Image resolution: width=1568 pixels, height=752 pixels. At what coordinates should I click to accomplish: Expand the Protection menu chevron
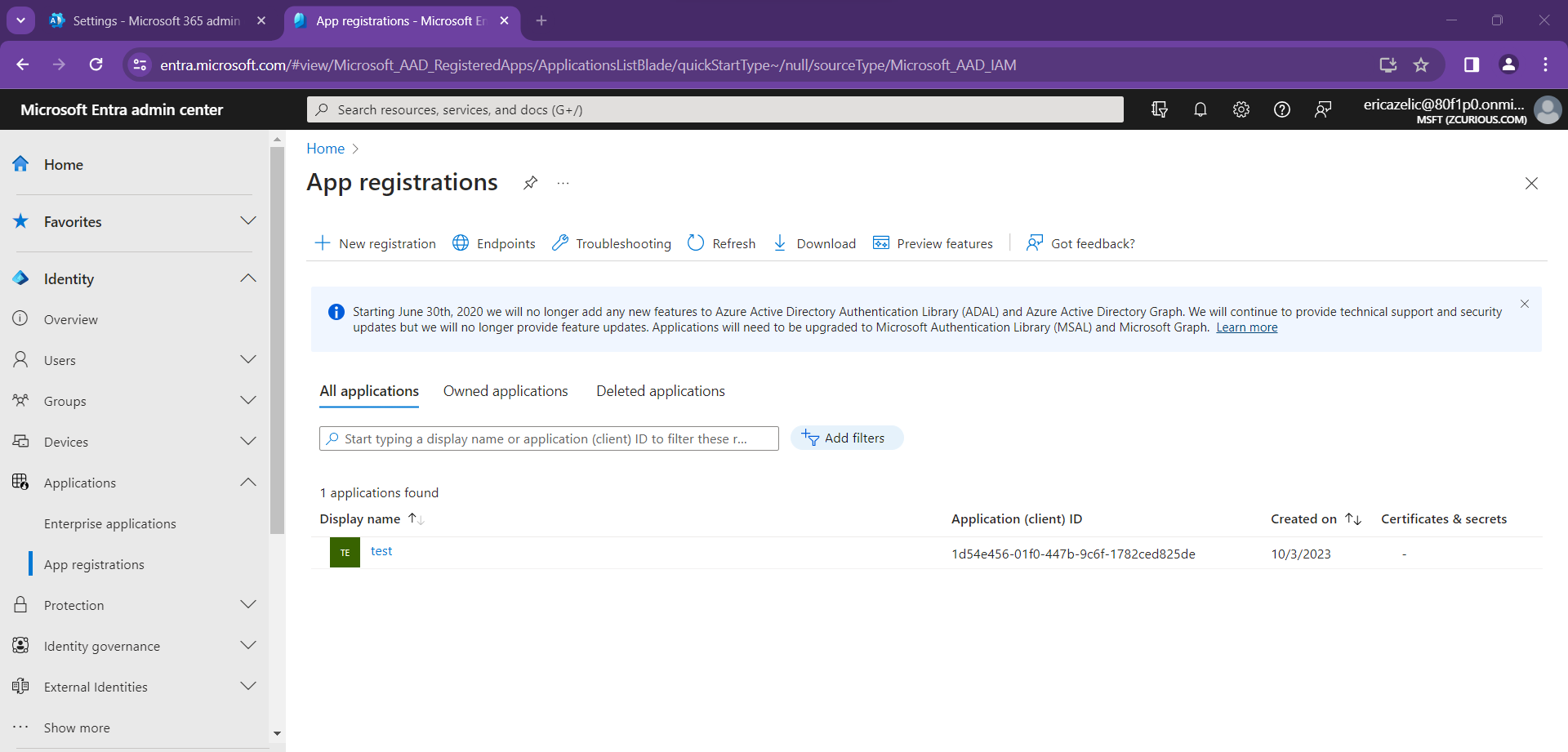click(248, 605)
